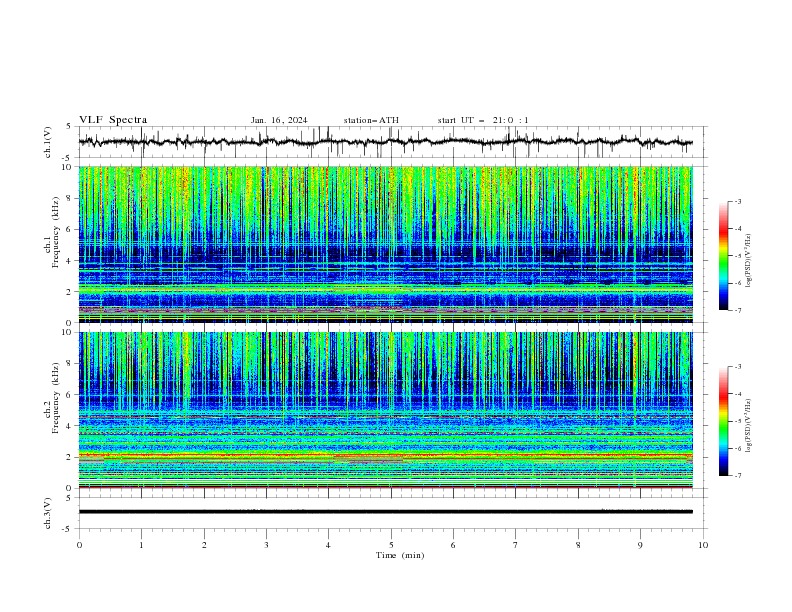Click the 'ch.1(V)' waveform axis label
This screenshot has width=792, height=612.
pyautogui.click(x=48, y=142)
